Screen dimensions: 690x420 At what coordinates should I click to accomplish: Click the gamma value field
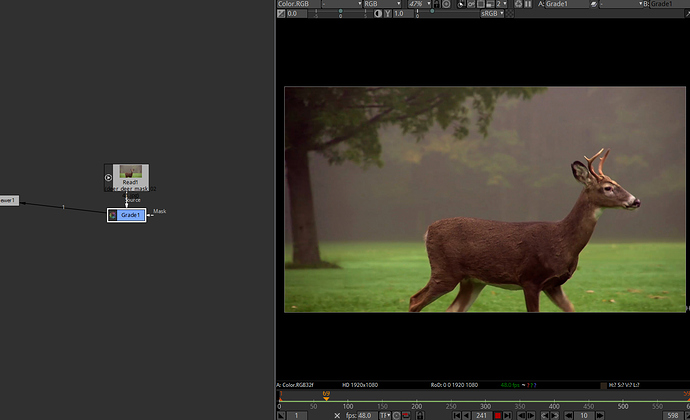click(x=401, y=14)
